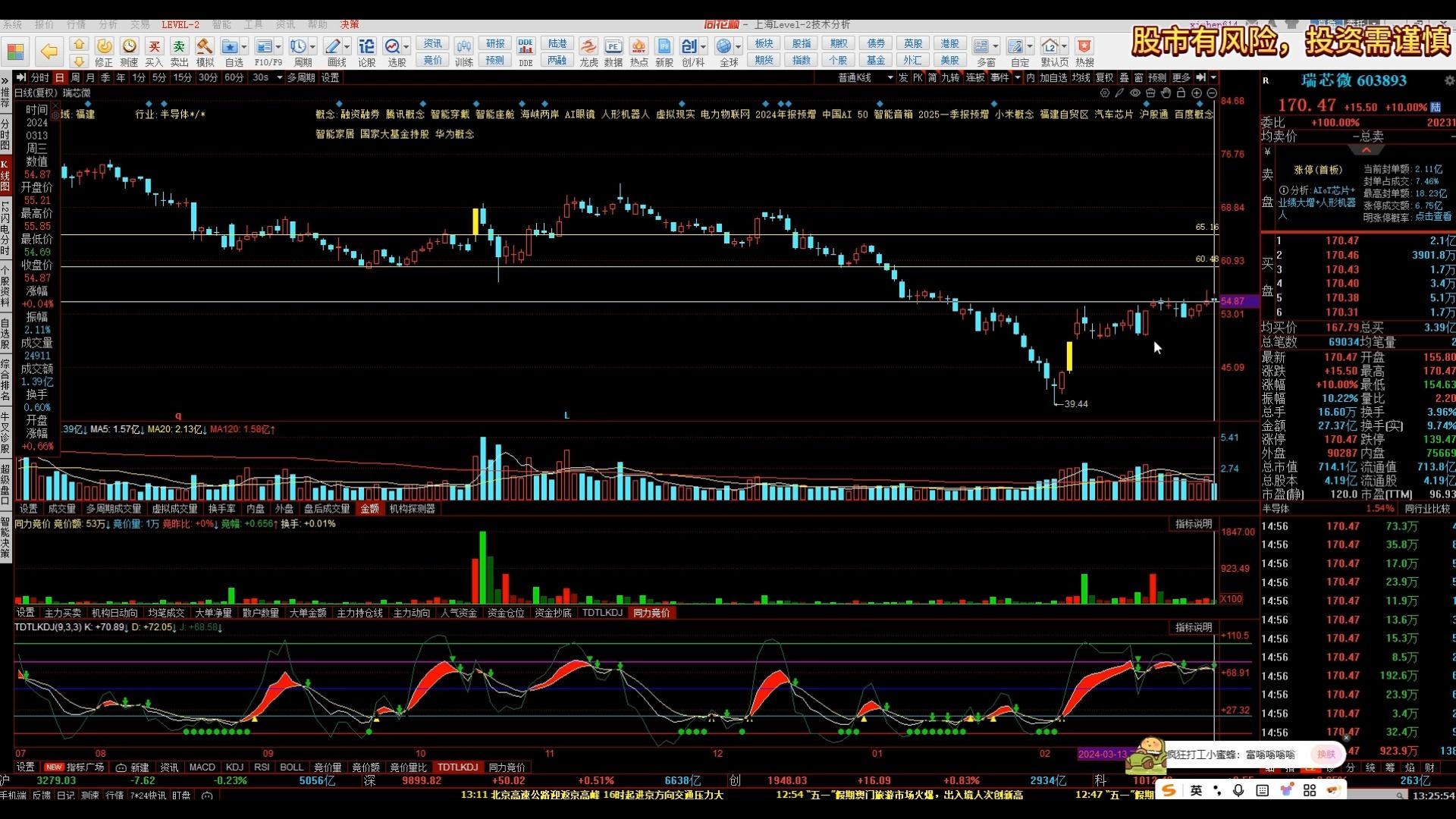Click the 点击查看 link in limit-up info

click(1432, 217)
